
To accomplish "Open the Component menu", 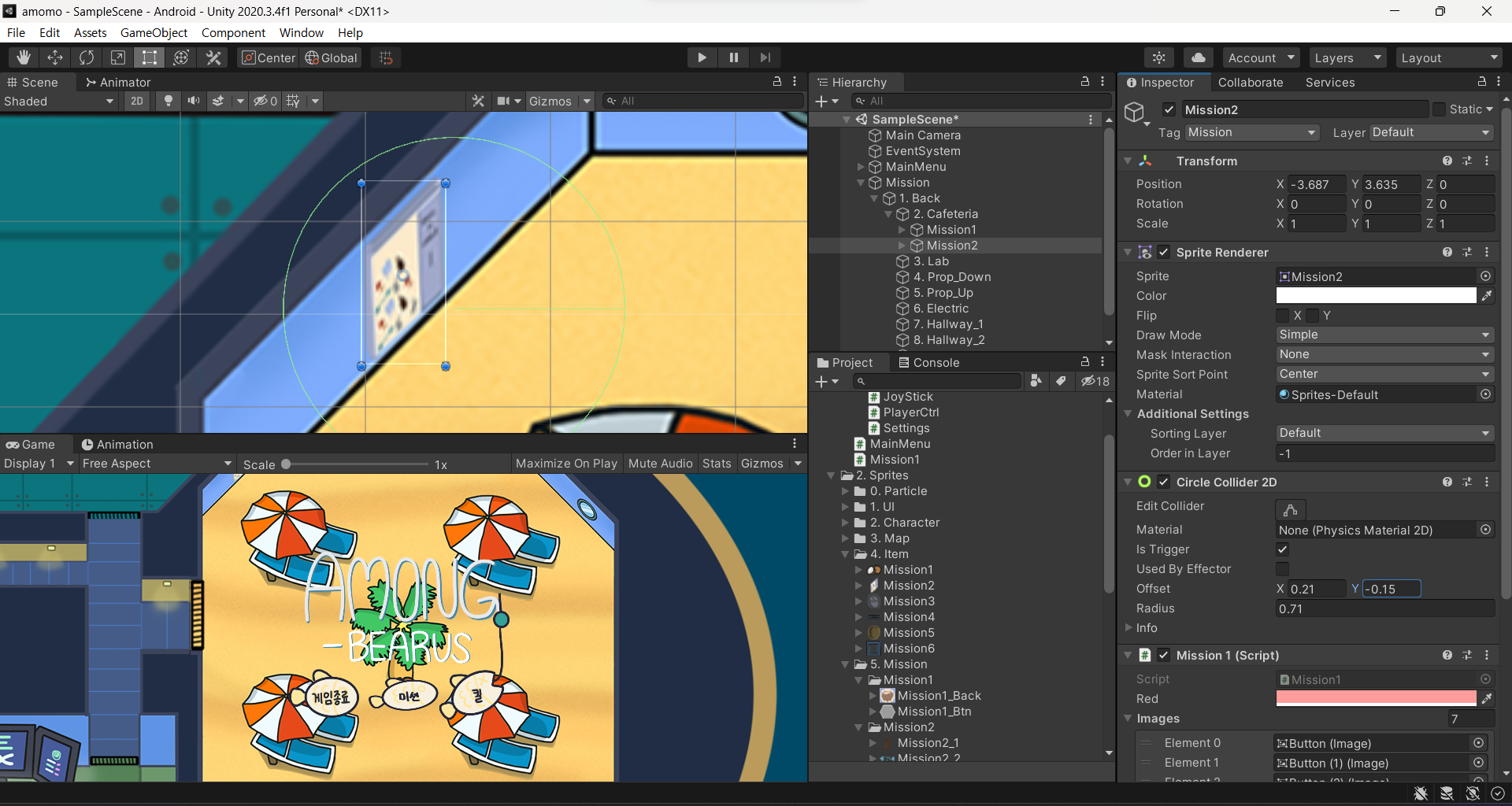I will coord(233,32).
